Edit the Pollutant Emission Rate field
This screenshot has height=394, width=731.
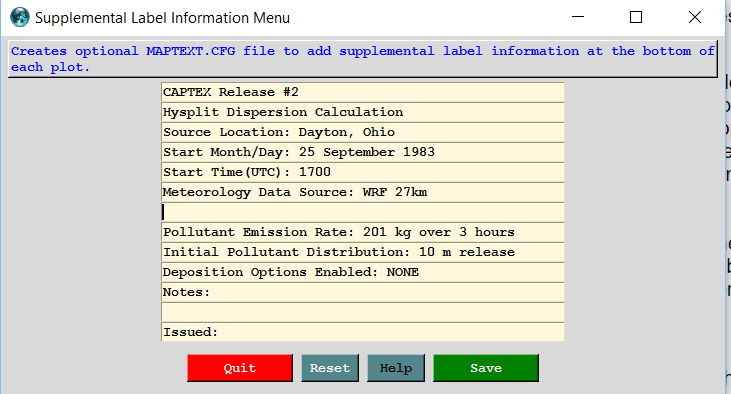pos(363,233)
